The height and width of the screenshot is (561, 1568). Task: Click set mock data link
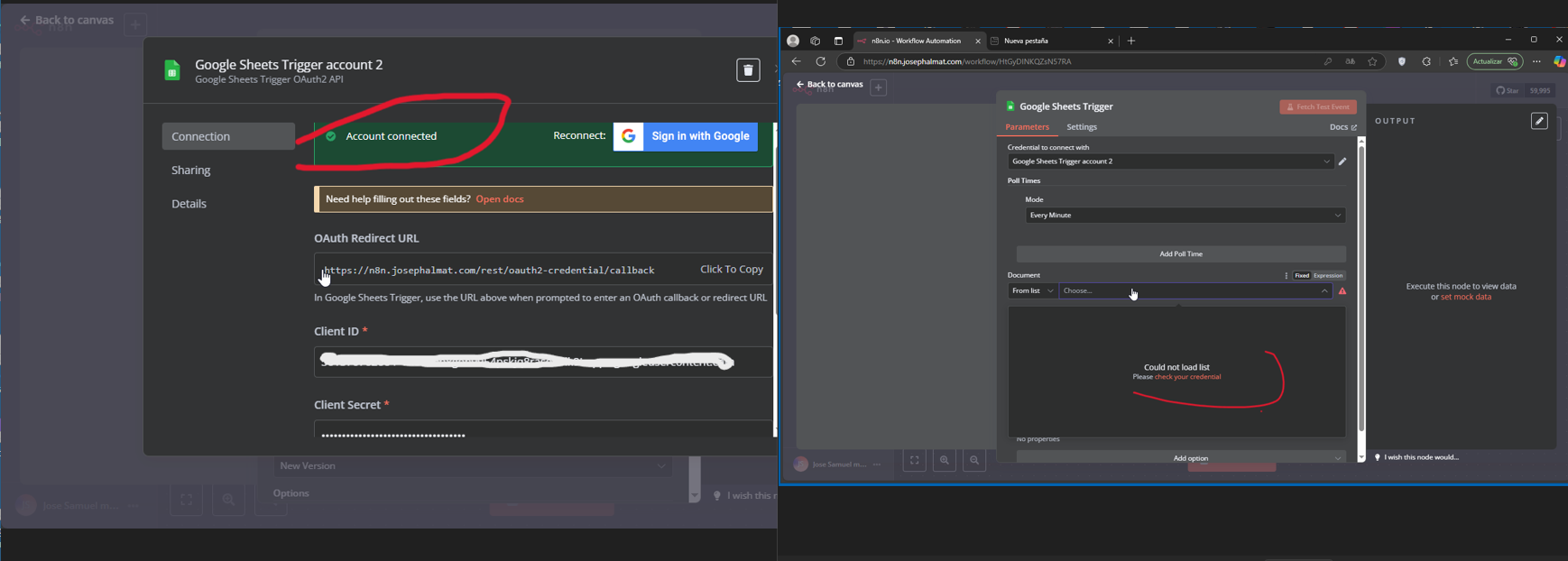(1466, 297)
